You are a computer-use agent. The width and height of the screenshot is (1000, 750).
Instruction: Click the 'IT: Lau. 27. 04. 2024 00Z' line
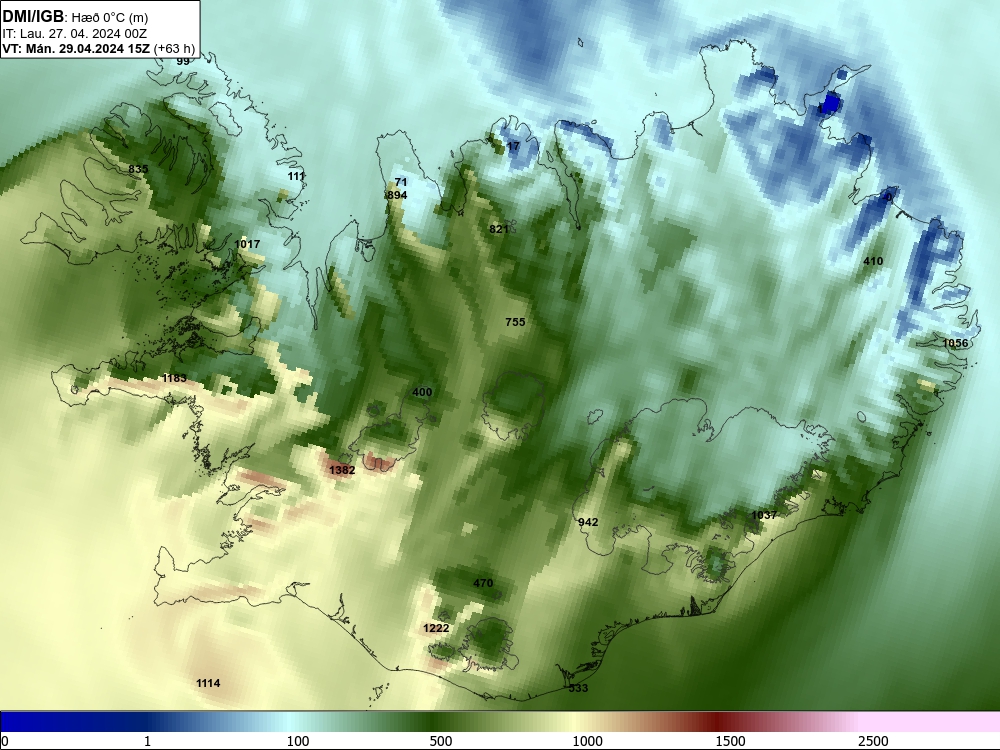tap(75, 34)
